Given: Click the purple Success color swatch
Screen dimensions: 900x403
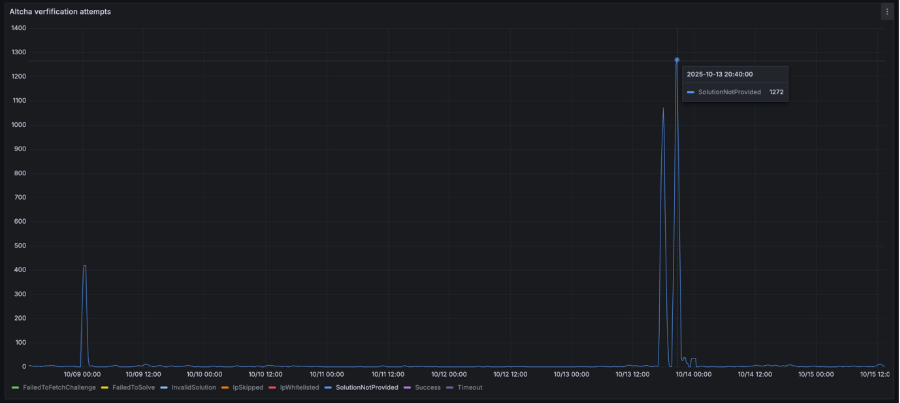Looking at the screenshot, I should (x=408, y=387).
